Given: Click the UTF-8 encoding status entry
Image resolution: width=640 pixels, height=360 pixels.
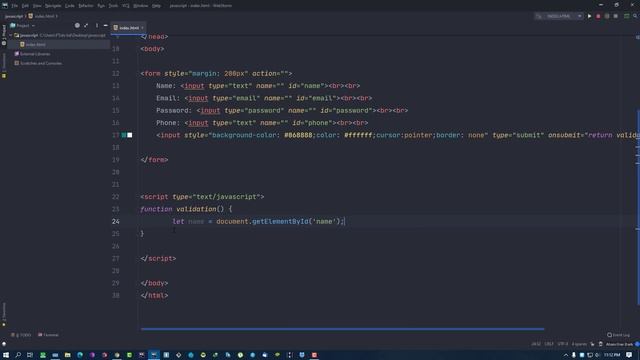Looking at the screenshot, I should [563, 344].
